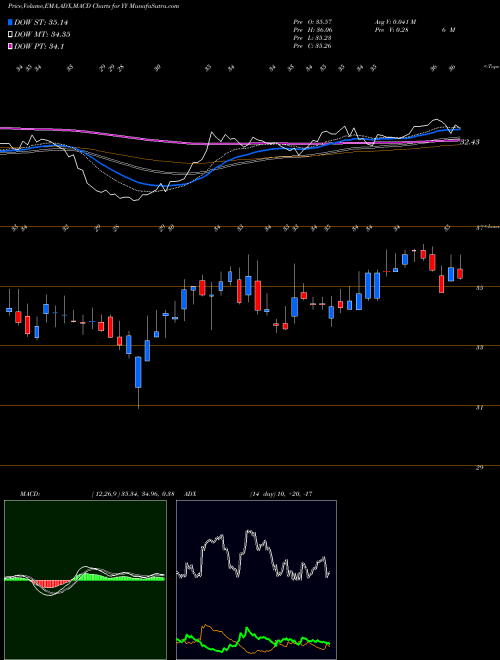This screenshot has height=660, width=500.
Task: Select the 'DOW PT: 34.1' legend text
Action: tap(39, 47)
